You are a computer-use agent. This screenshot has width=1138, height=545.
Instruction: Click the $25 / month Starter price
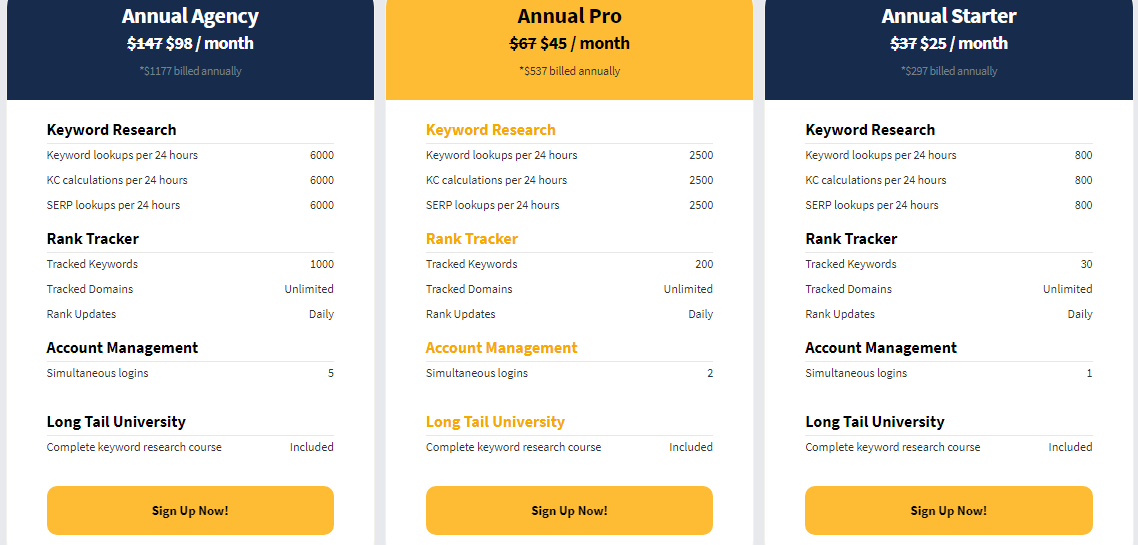pos(963,43)
